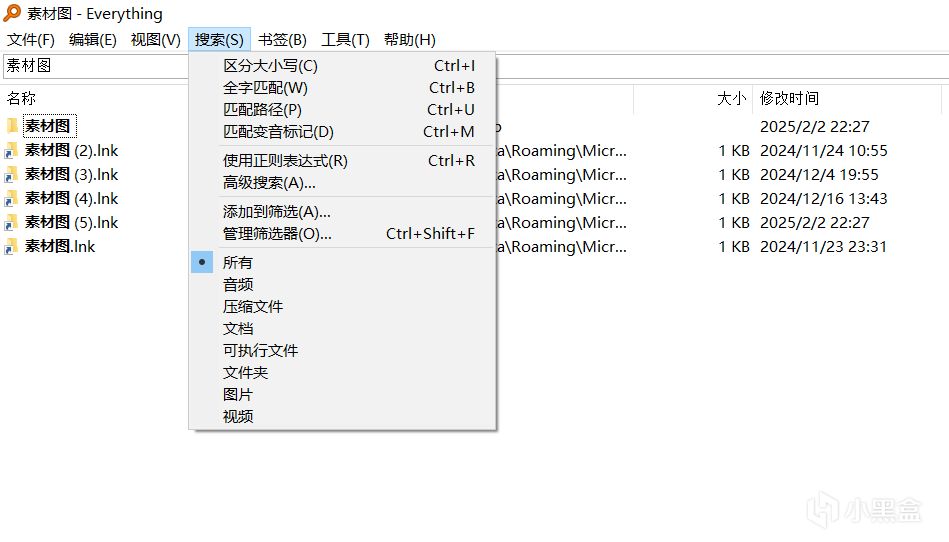Open the 书签(B) menu
The width and height of the screenshot is (949, 542).
coord(282,40)
